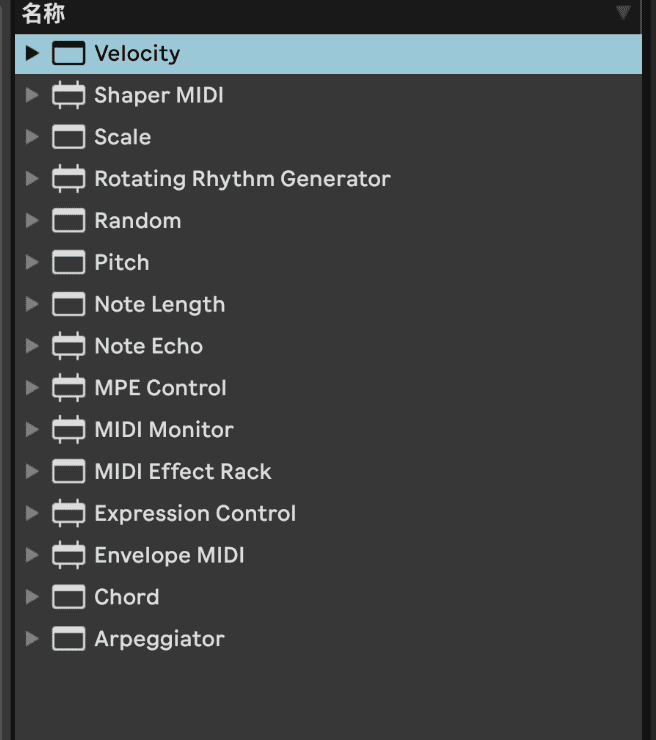Expand the Chord device triangle
Viewport: 656px width, 740px height.
pos(32,597)
